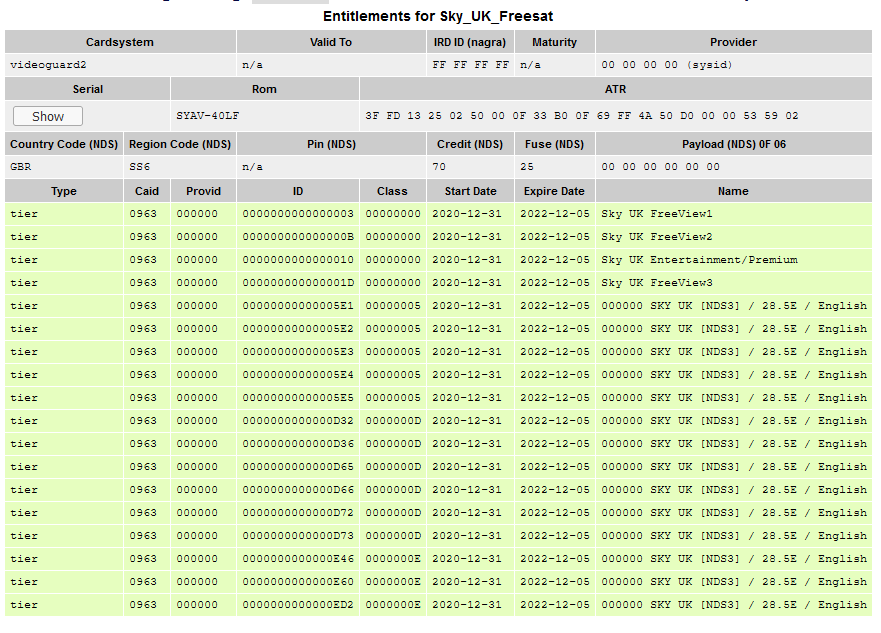Viewport: 881px width, 633px height.
Task: Select tier ID 0000000000000D32
Action: point(298,421)
